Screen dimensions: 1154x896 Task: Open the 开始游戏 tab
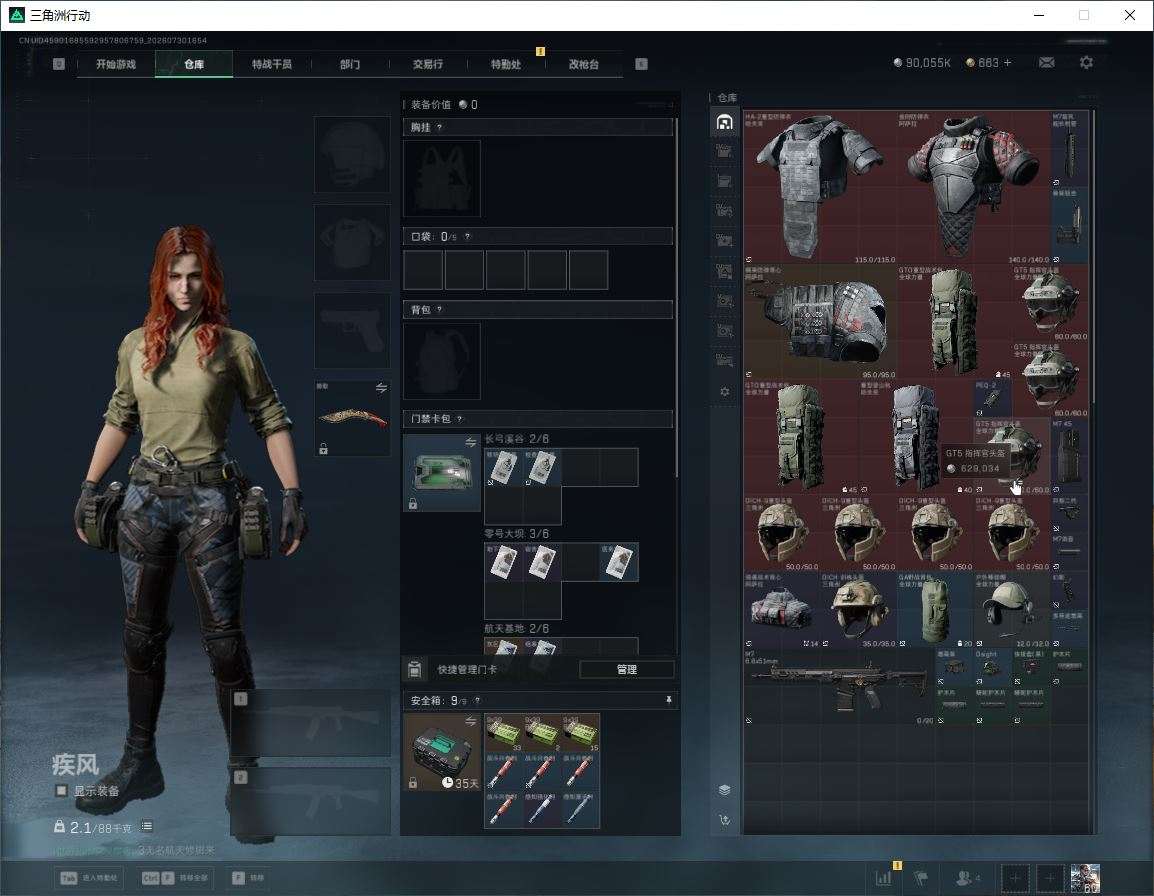coord(116,64)
